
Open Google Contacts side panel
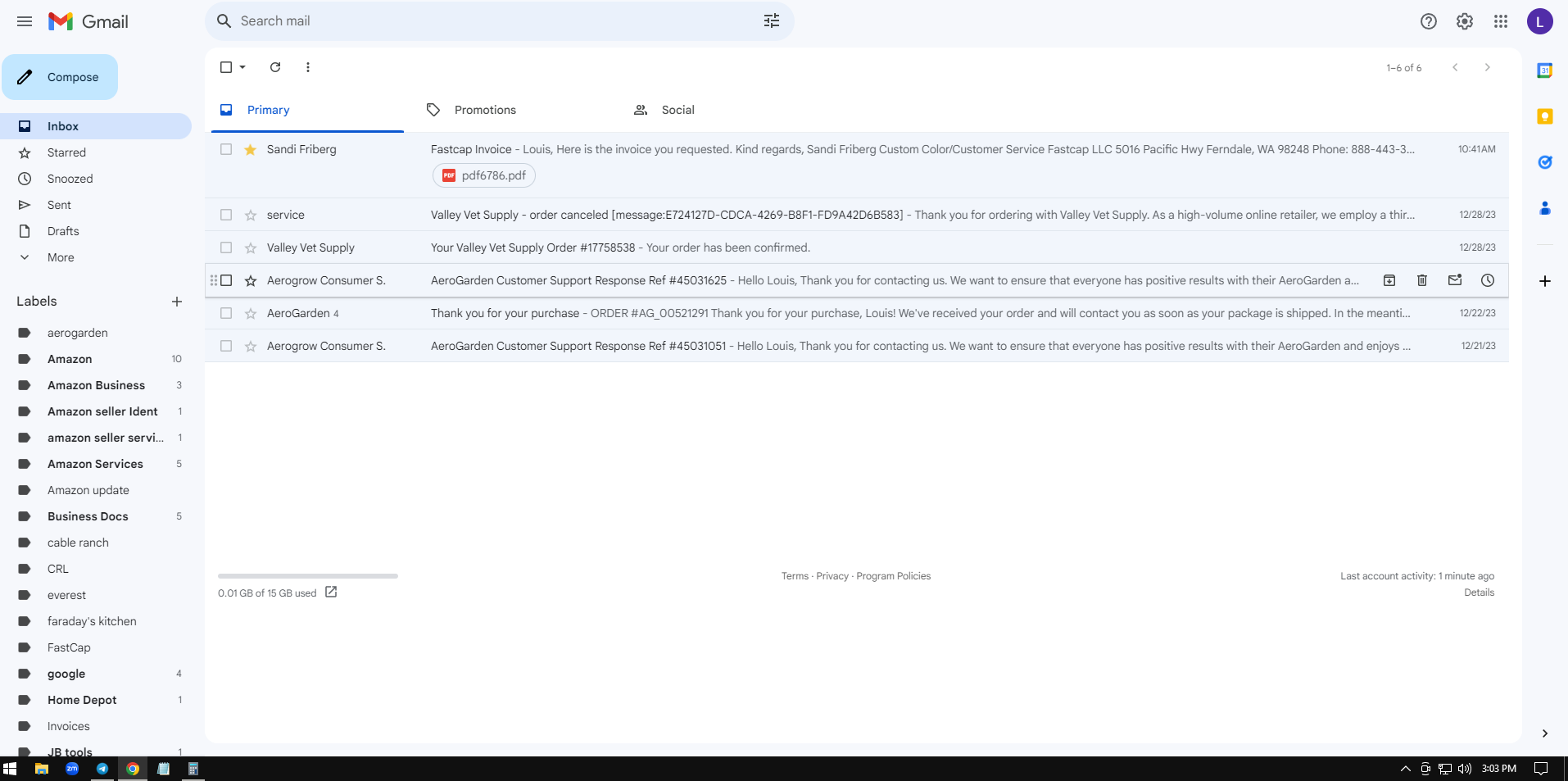[1545, 208]
